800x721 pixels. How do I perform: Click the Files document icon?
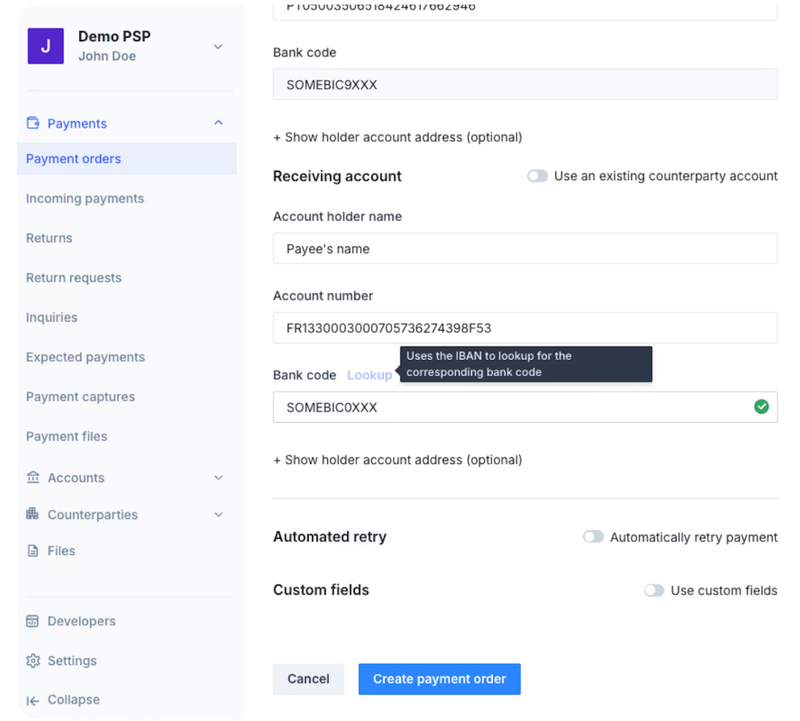click(x=33, y=551)
